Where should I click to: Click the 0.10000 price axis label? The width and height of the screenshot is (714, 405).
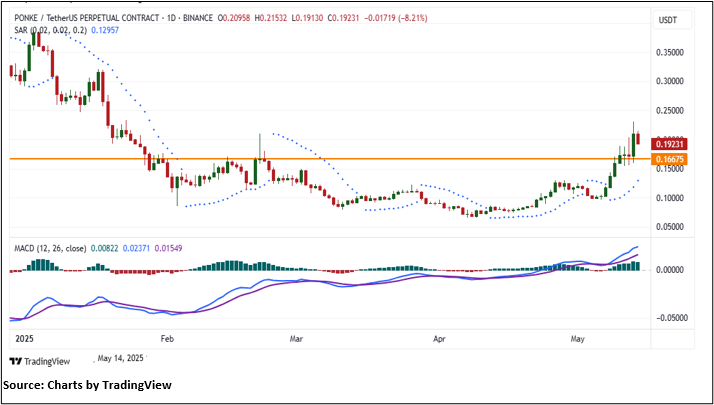coord(669,198)
